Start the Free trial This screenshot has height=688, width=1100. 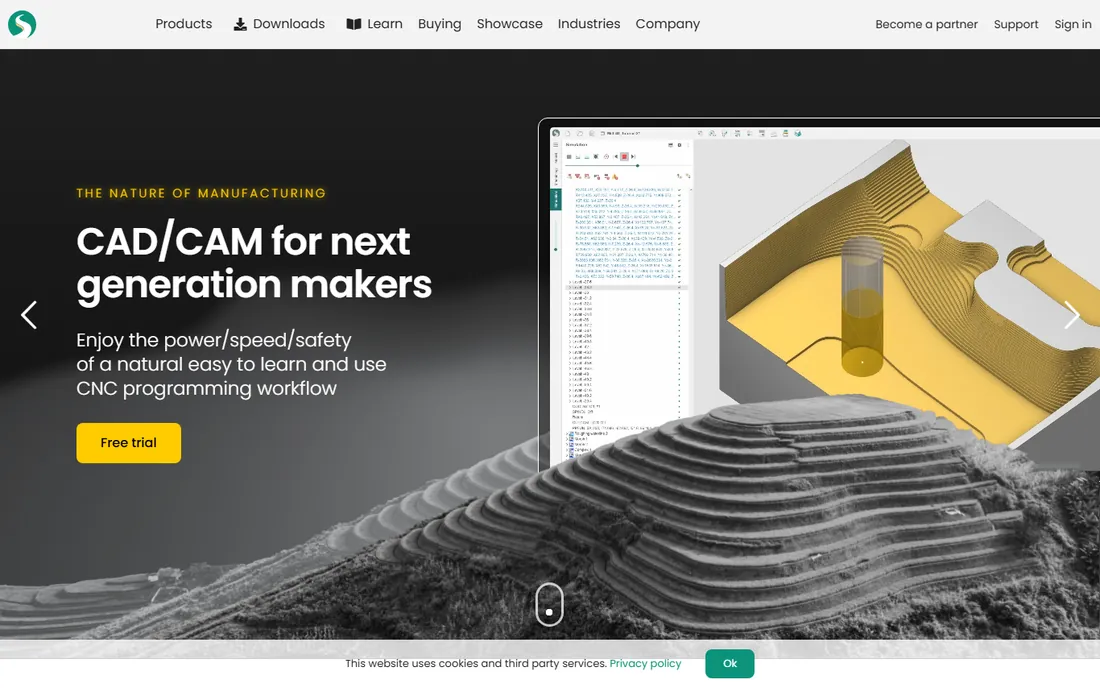click(x=128, y=443)
